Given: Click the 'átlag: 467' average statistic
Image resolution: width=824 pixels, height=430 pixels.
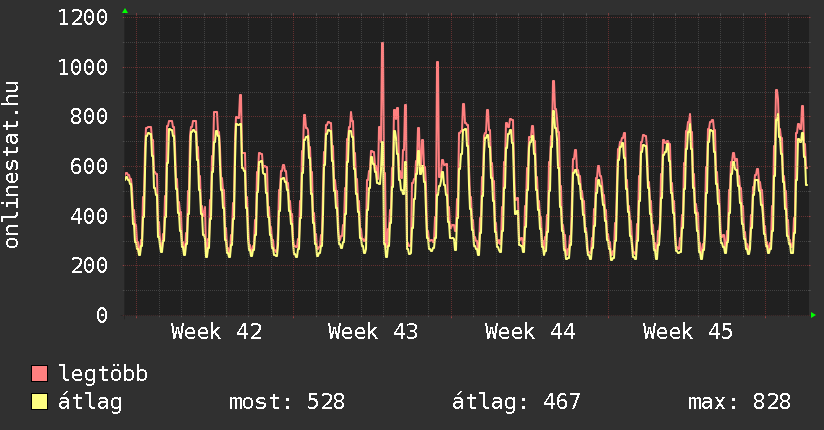Looking at the screenshot, I should click(517, 402).
